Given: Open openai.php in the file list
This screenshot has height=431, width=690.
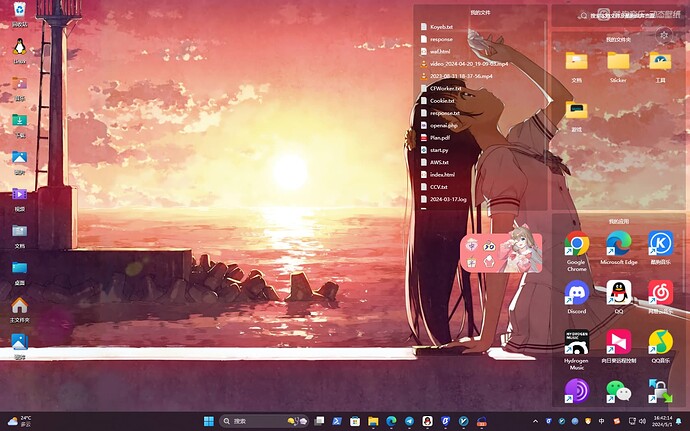Looking at the screenshot, I should pos(439,125).
